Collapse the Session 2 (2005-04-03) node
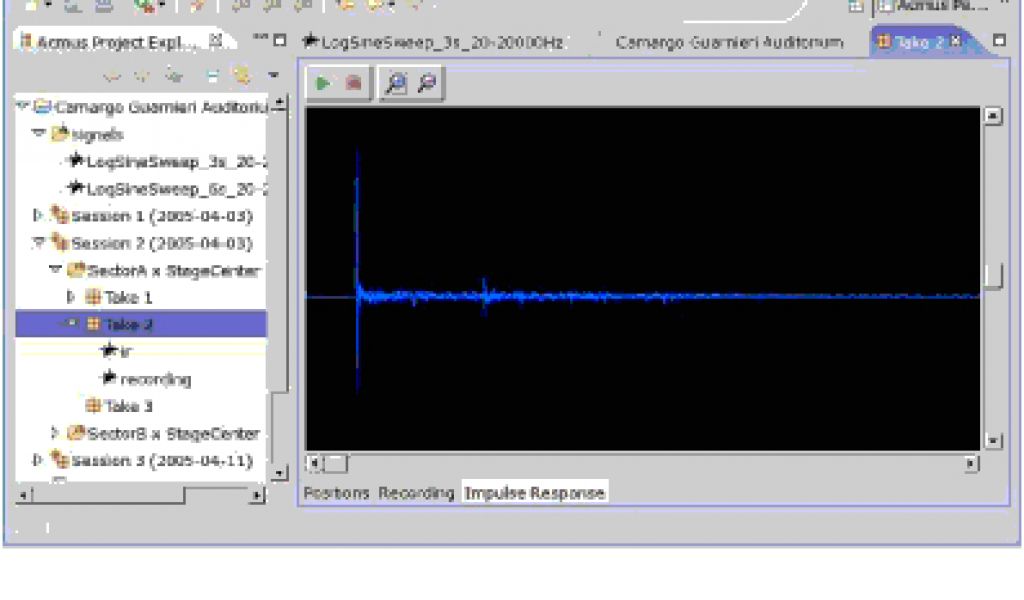The height and width of the screenshot is (600, 1024). point(39,242)
